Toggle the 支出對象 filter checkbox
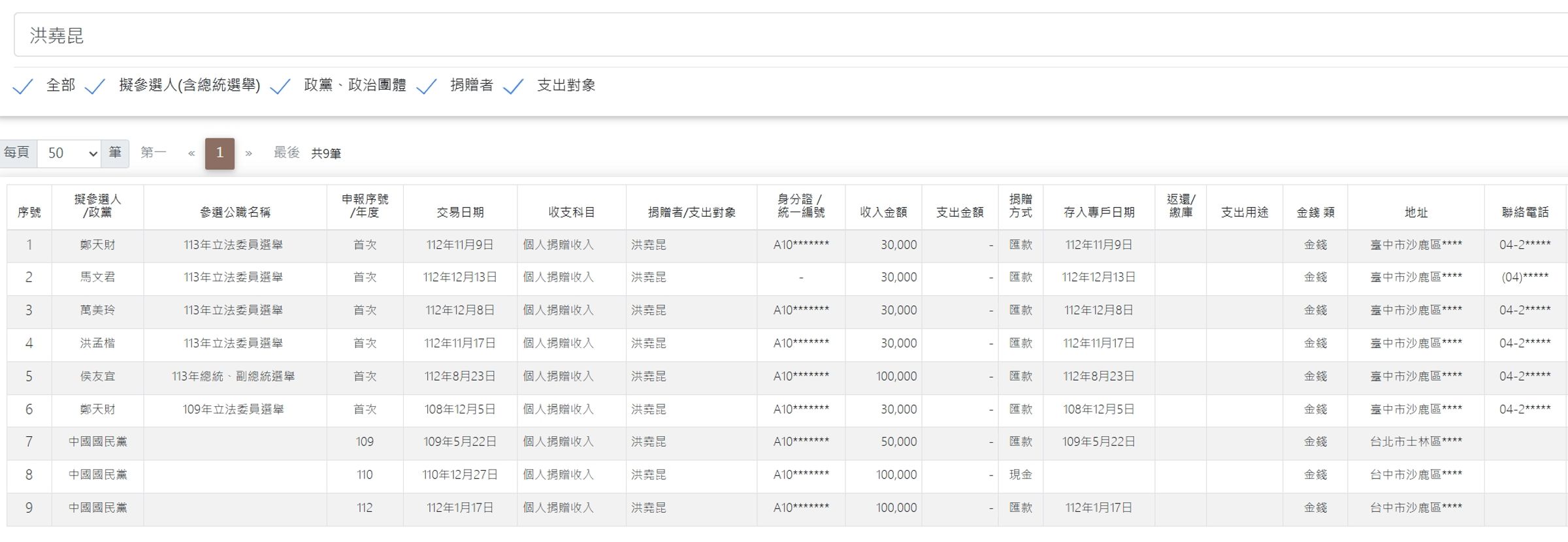This screenshot has height=542, width=1568. [x=514, y=86]
